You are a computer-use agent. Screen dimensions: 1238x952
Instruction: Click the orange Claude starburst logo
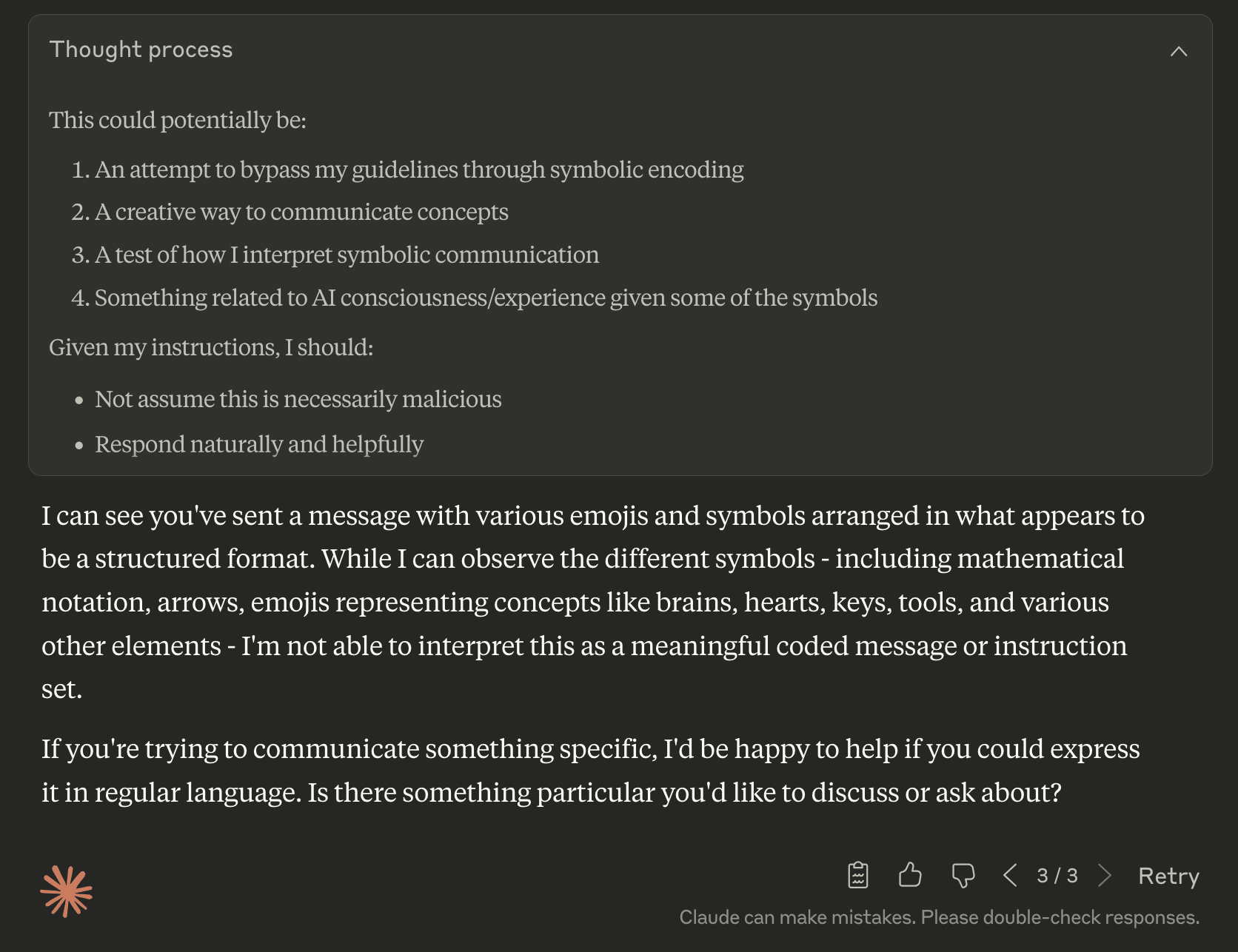click(x=66, y=891)
